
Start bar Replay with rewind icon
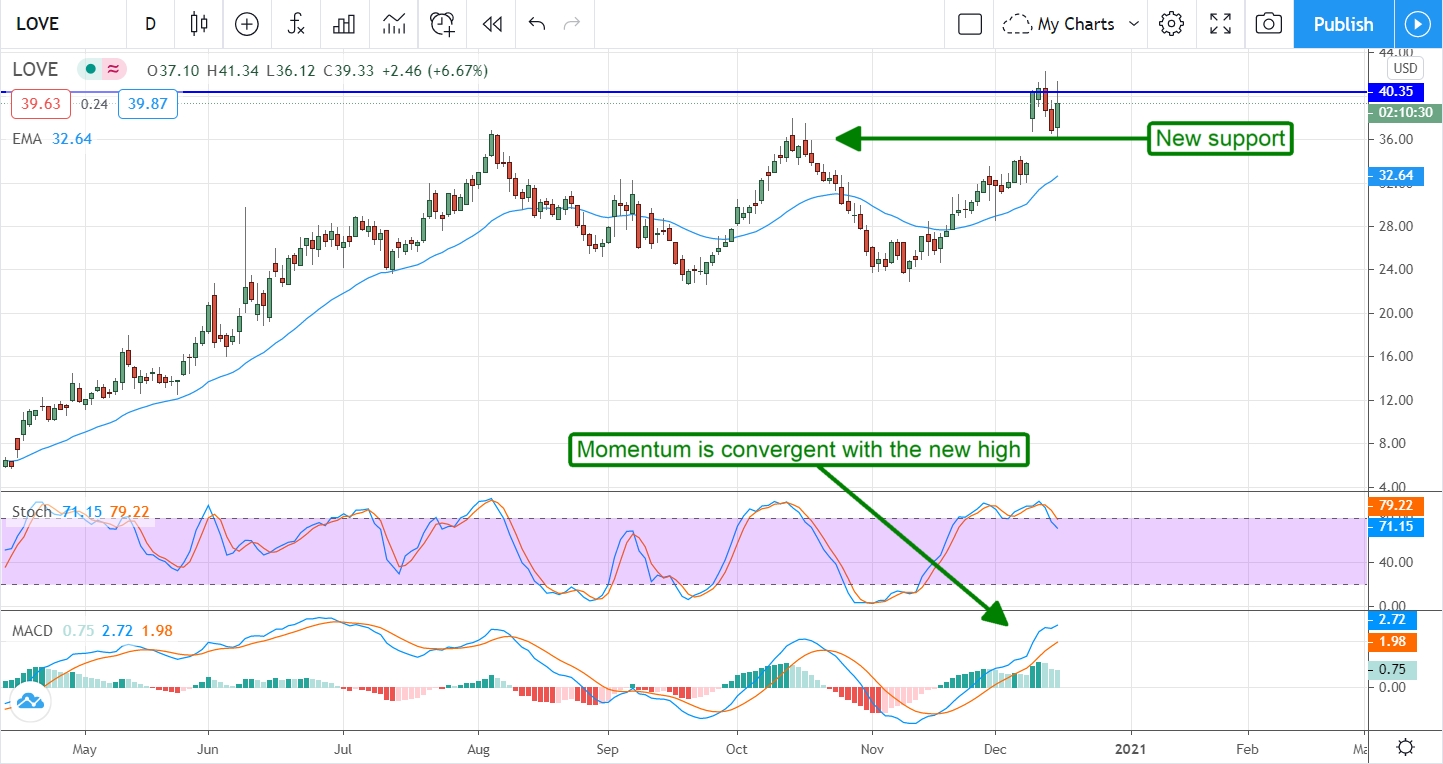pos(491,24)
